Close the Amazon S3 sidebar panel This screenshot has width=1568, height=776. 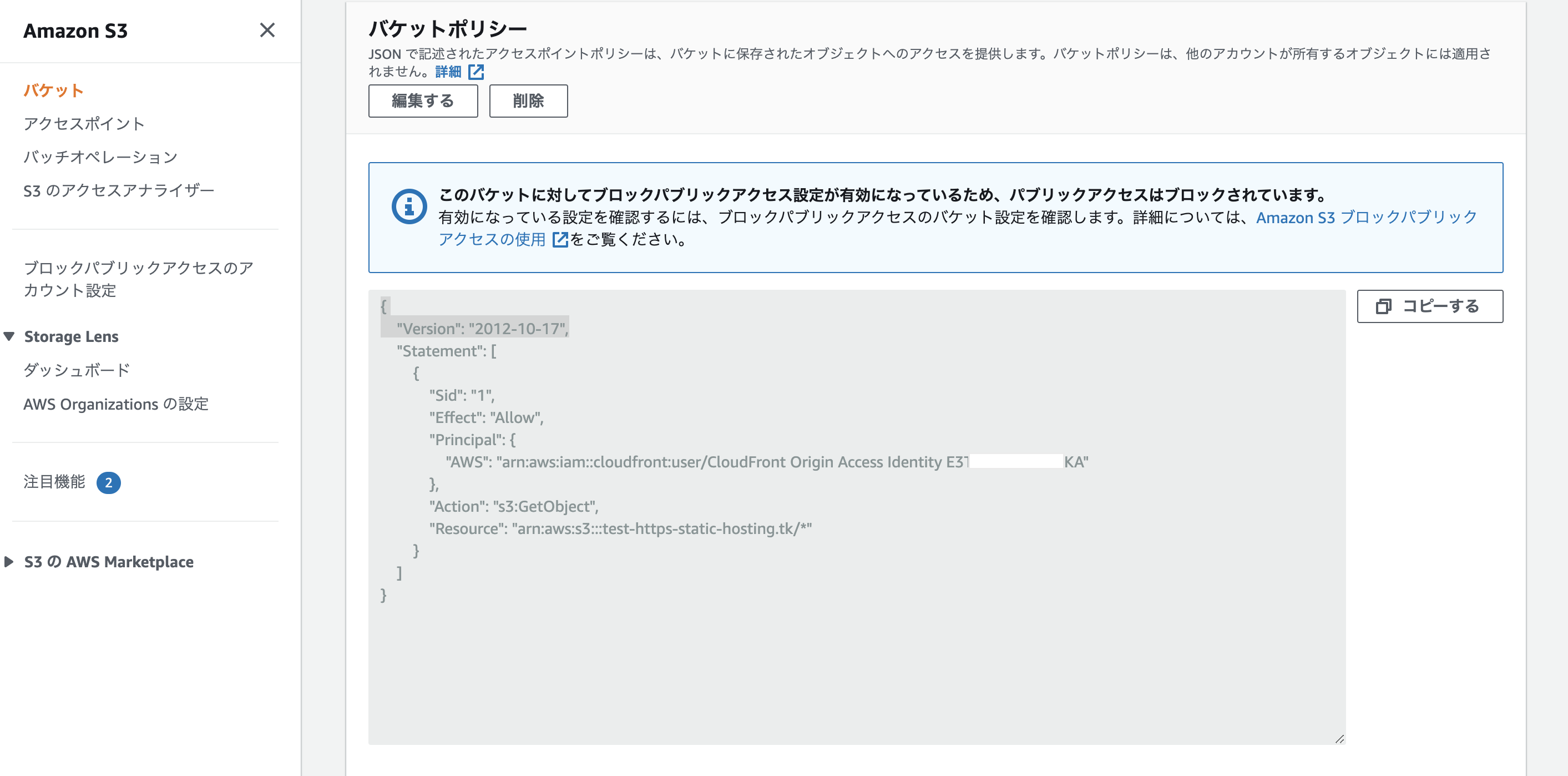tap(267, 30)
